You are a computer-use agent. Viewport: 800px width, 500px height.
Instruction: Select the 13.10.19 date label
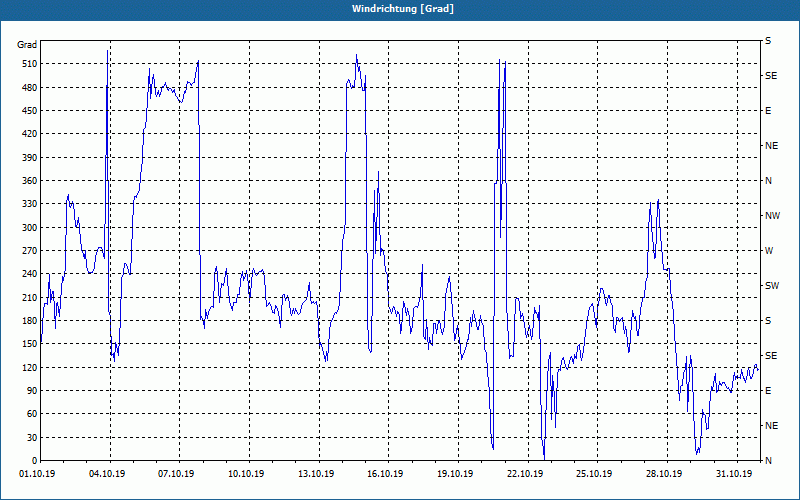pyautogui.click(x=316, y=474)
